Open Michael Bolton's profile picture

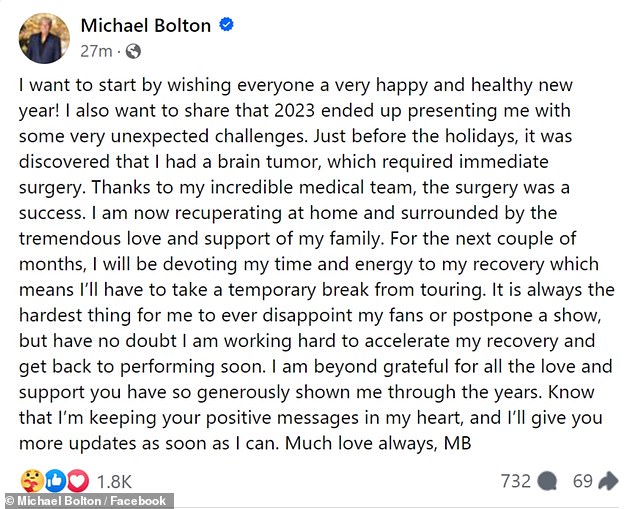[x=44, y=38]
